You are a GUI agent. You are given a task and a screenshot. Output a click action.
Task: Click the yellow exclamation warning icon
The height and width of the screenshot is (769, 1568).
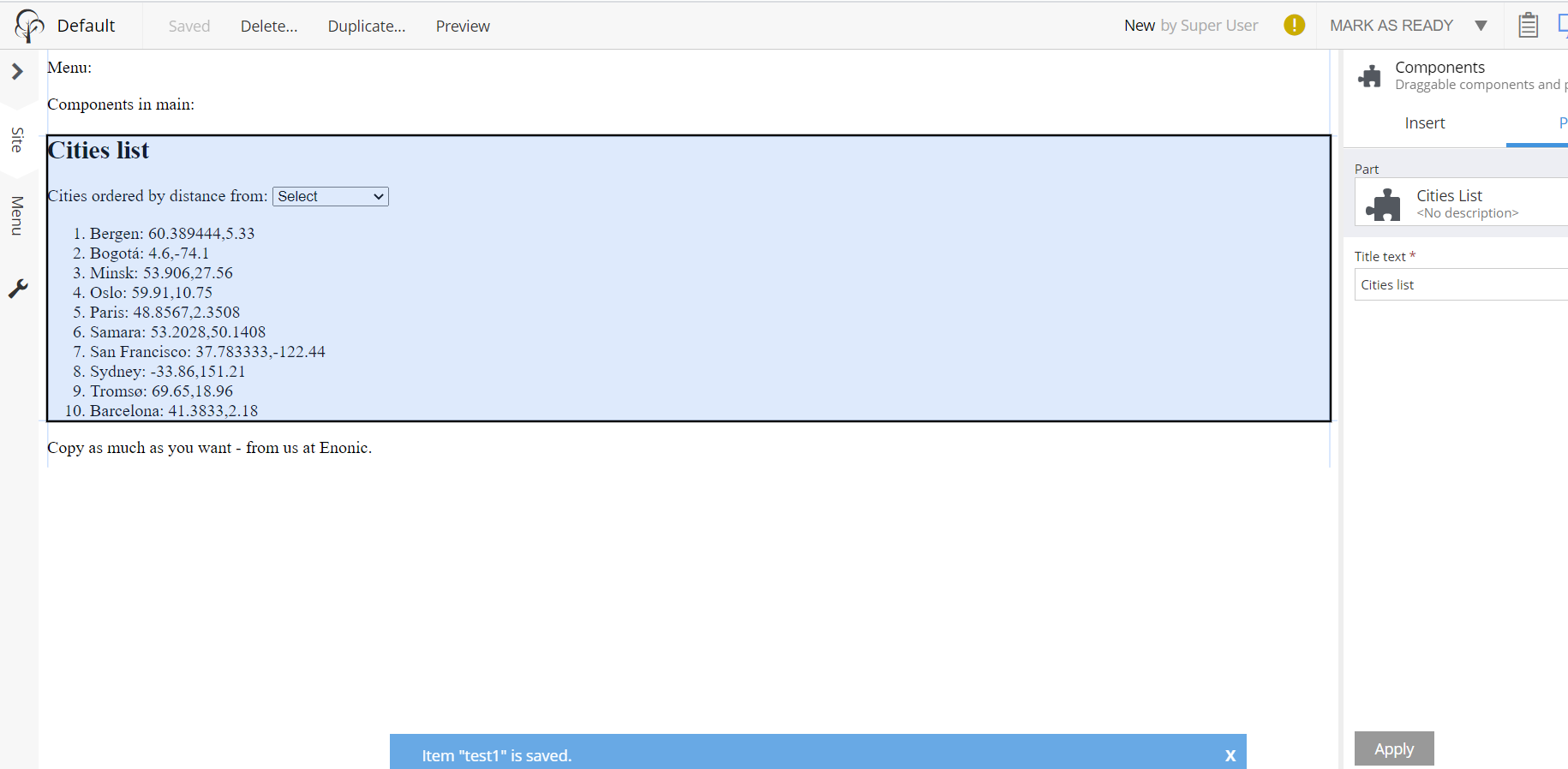pyautogui.click(x=1294, y=26)
